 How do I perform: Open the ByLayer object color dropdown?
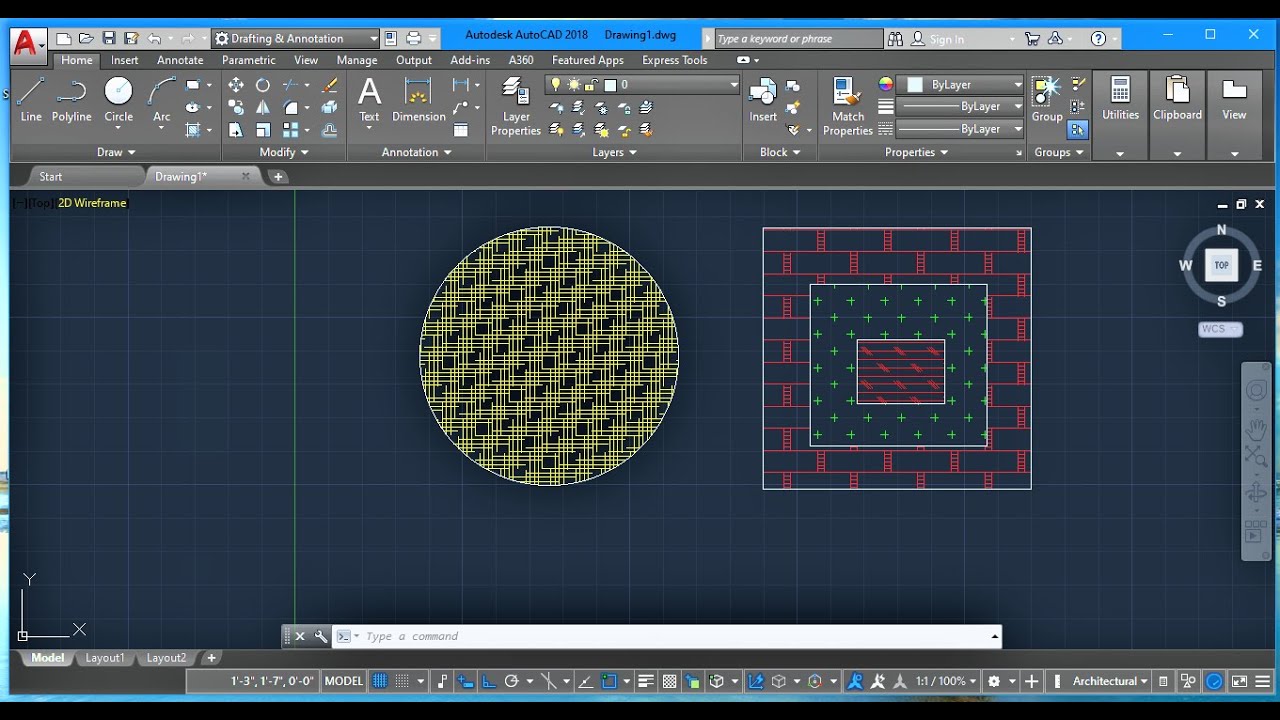[961, 85]
